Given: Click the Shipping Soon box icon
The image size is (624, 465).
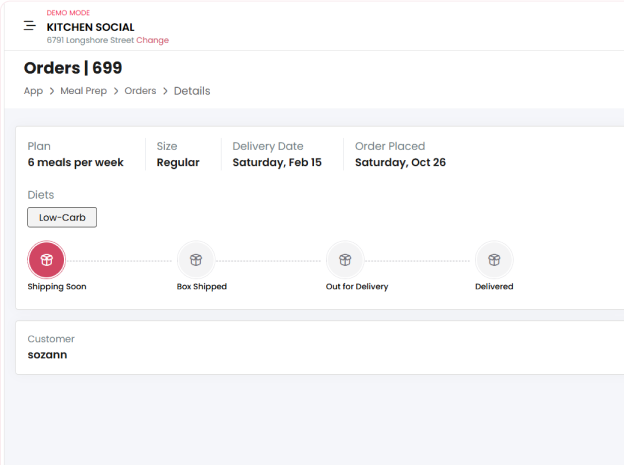Looking at the screenshot, I should [x=46, y=260].
